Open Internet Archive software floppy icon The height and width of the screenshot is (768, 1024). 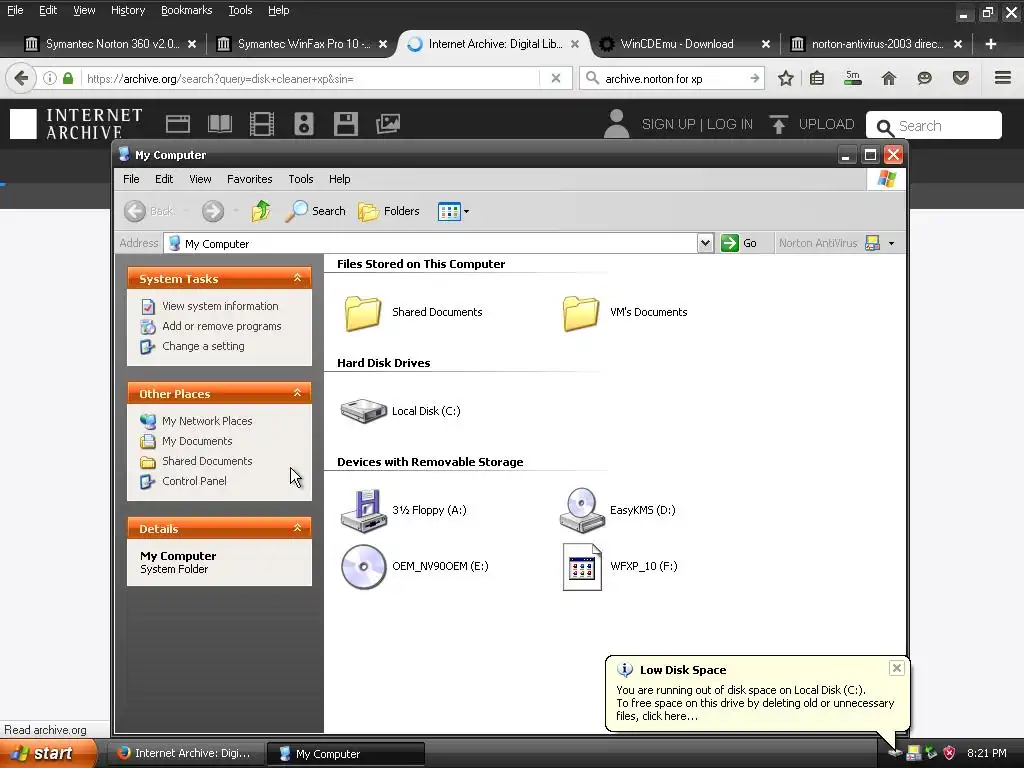345,124
